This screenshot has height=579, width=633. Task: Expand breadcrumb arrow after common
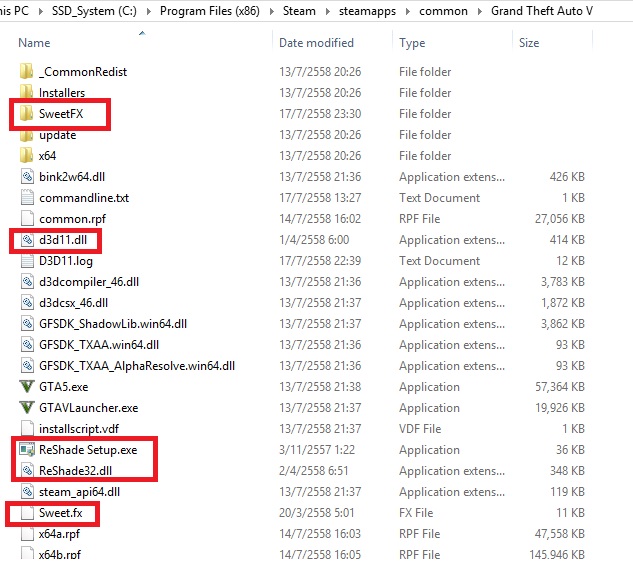[480, 11]
